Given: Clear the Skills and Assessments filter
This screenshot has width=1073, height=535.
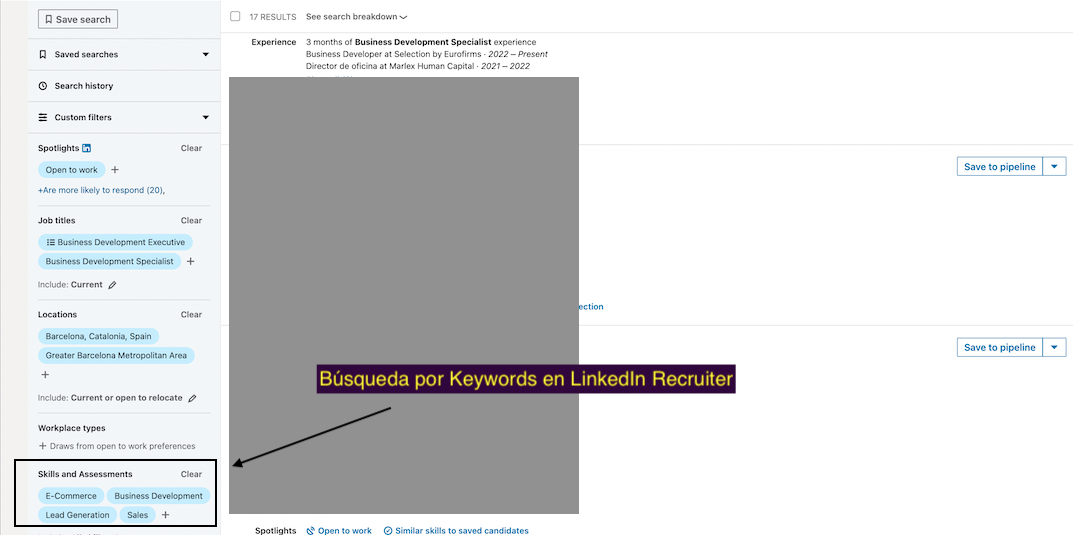Looking at the screenshot, I should (192, 474).
